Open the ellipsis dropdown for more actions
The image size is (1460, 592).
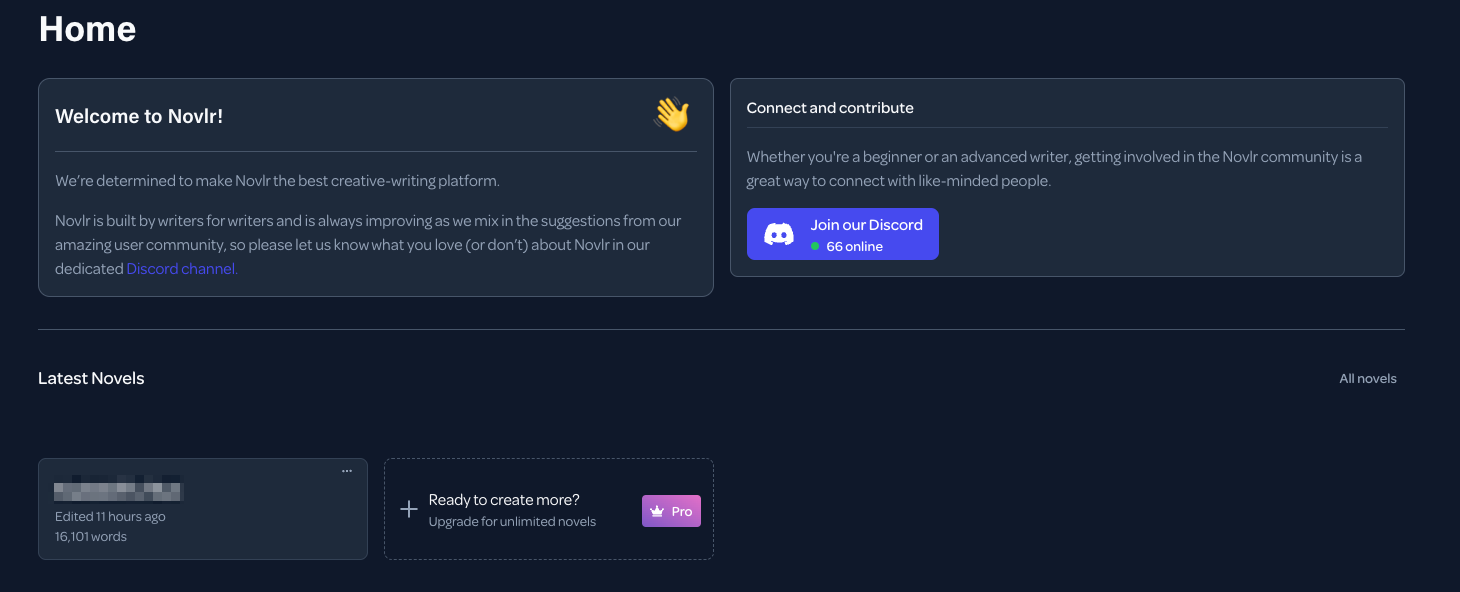click(x=347, y=470)
